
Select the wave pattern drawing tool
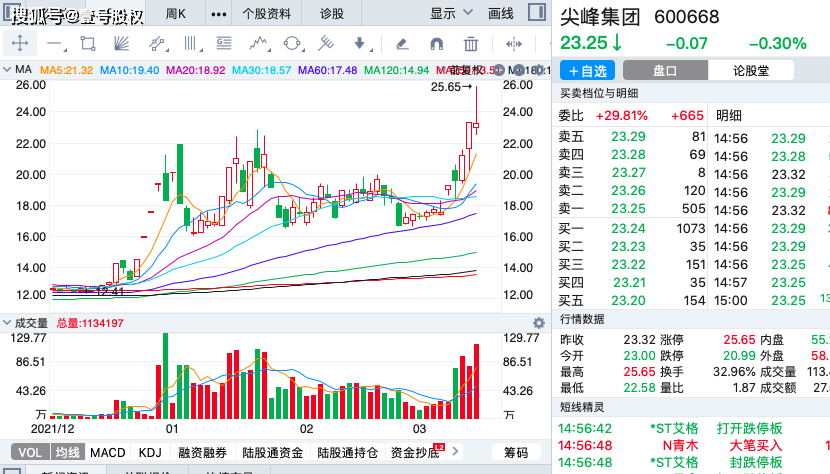[x=259, y=43]
